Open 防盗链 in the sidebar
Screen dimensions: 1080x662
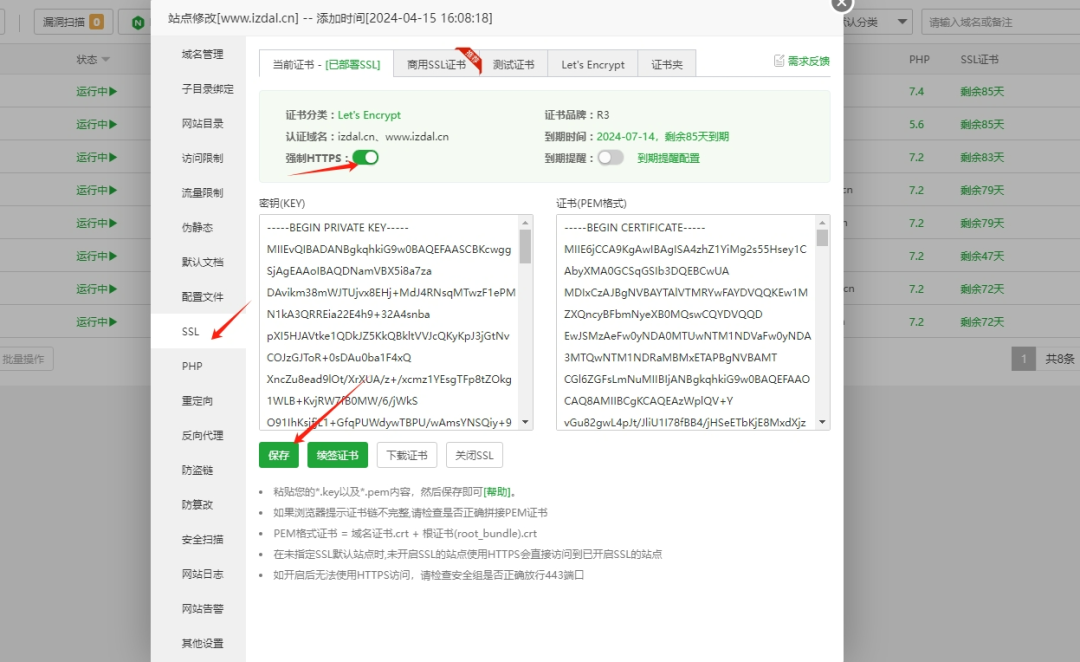click(x=198, y=470)
